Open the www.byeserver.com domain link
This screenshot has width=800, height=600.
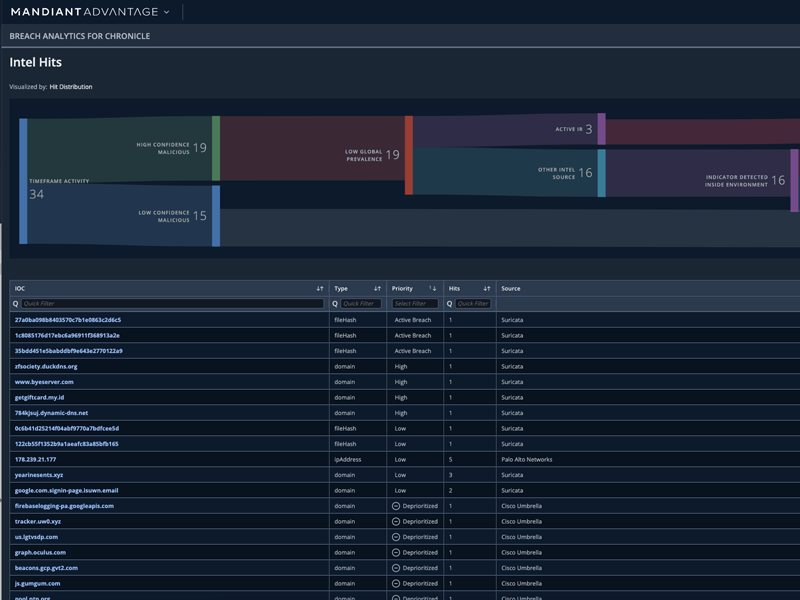point(44,382)
